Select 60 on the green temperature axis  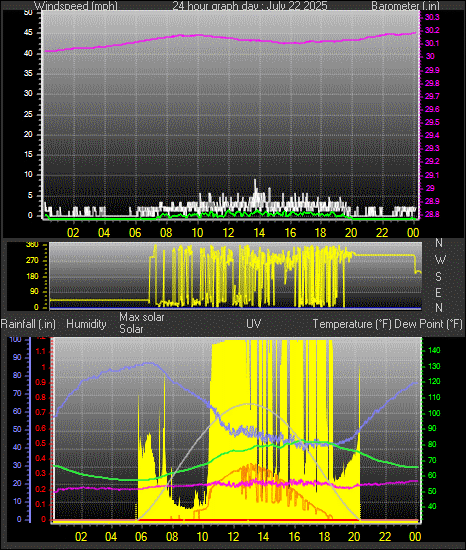click(x=432, y=476)
